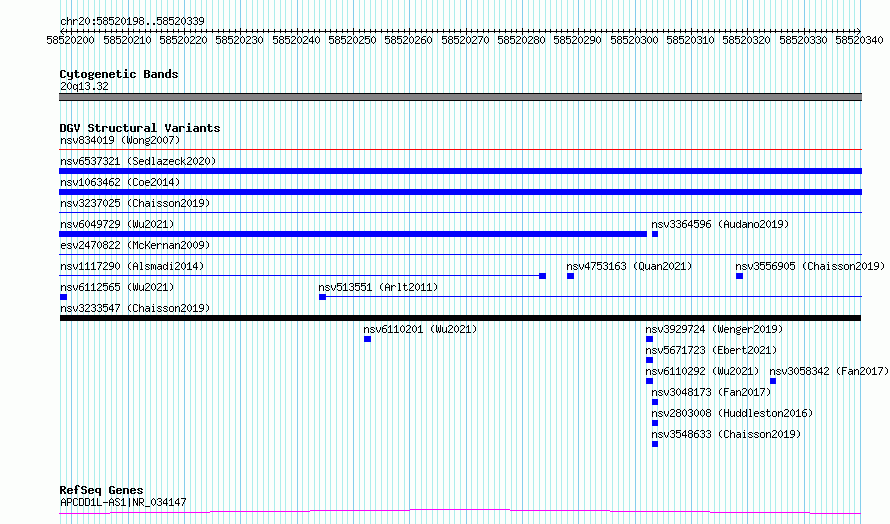
Task: Select the small blue nsv6112565 variant marker
Action: coord(64,297)
